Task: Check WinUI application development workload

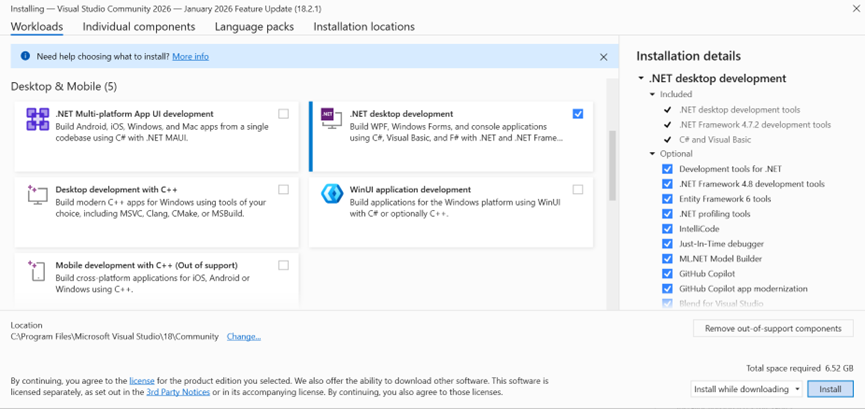Action: point(578,189)
